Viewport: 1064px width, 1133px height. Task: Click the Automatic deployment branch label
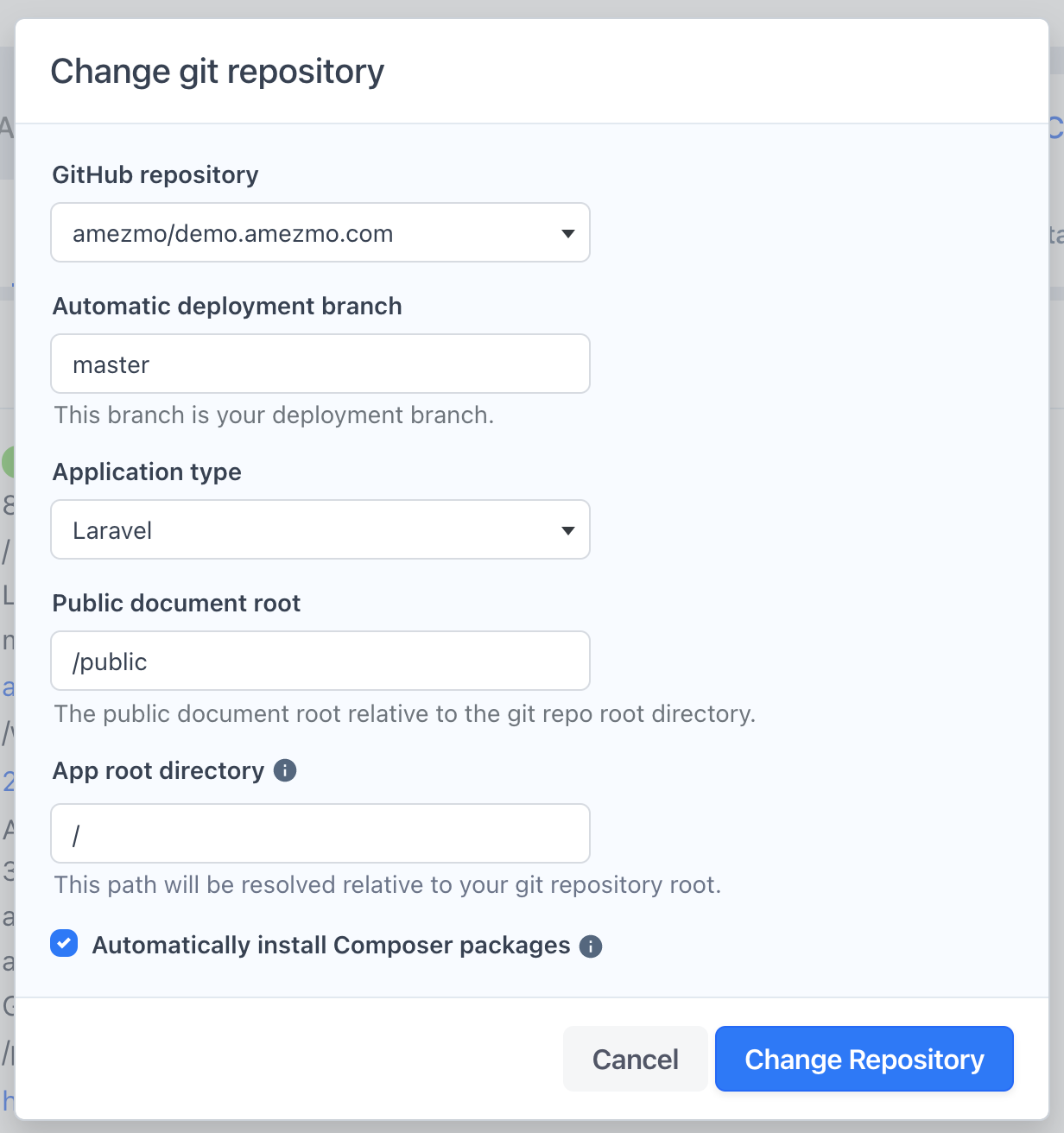point(227,306)
